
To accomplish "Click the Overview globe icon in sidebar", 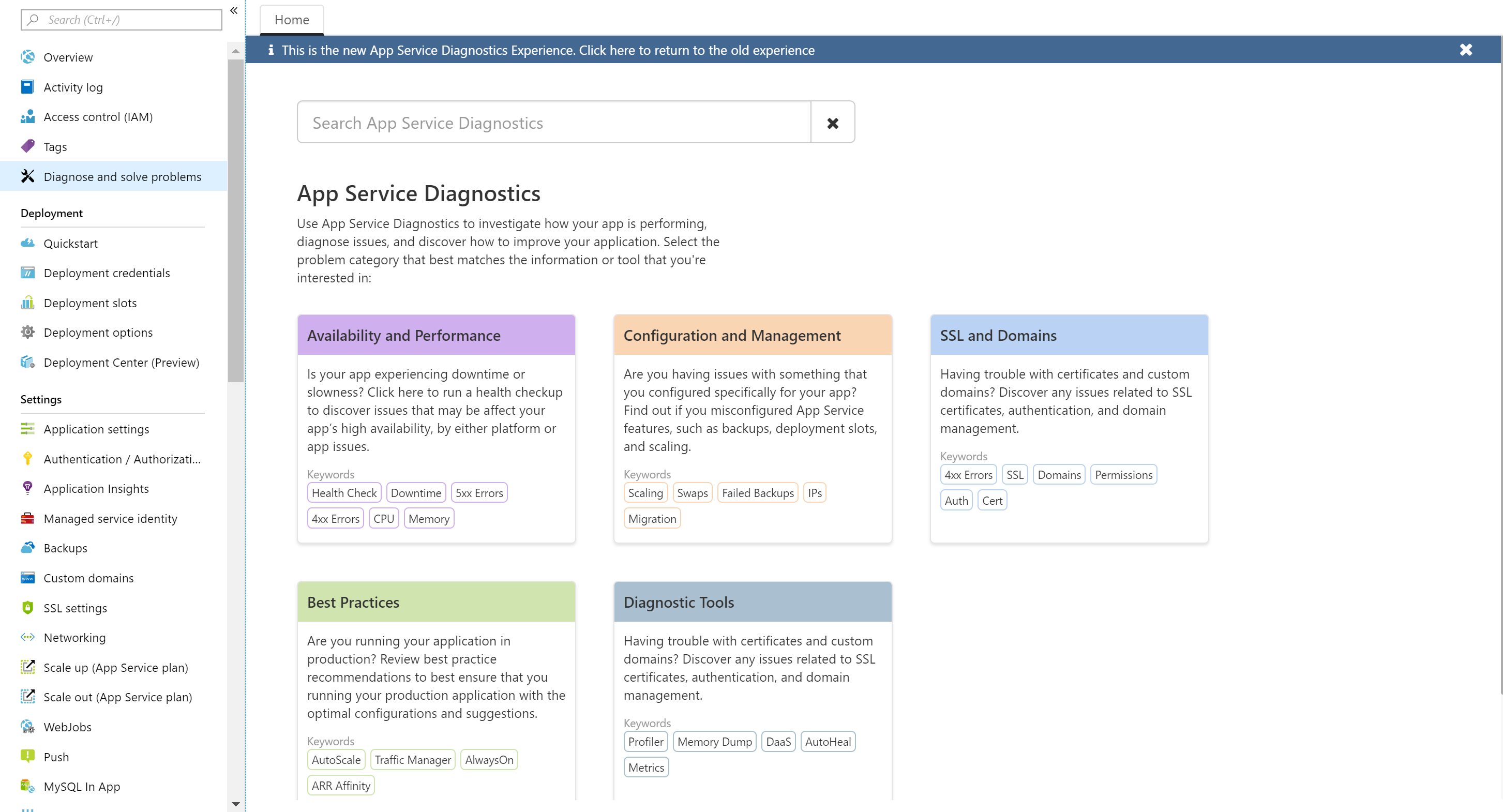I will 27,57.
